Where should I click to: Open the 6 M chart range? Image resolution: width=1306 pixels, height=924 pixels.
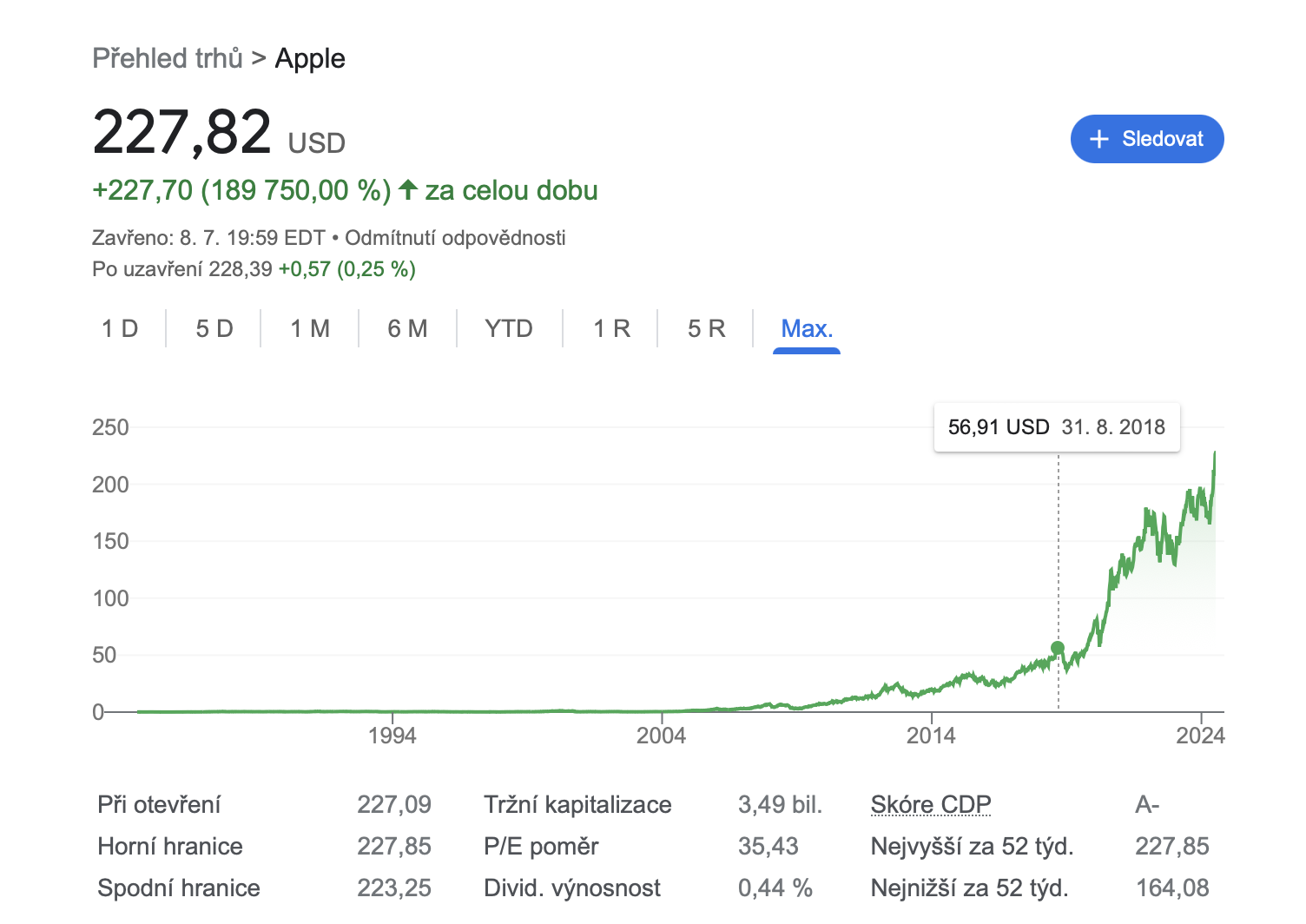click(x=407, y=329)
